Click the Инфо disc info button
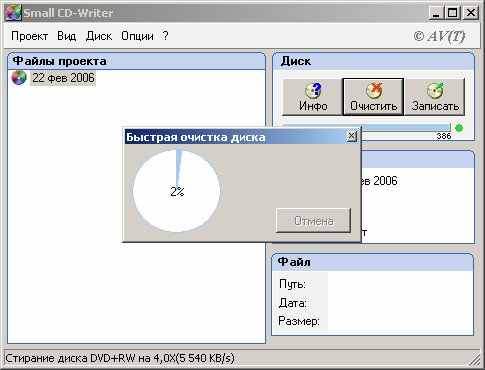Viewport: 485px width, 370px height. (312, 97)
